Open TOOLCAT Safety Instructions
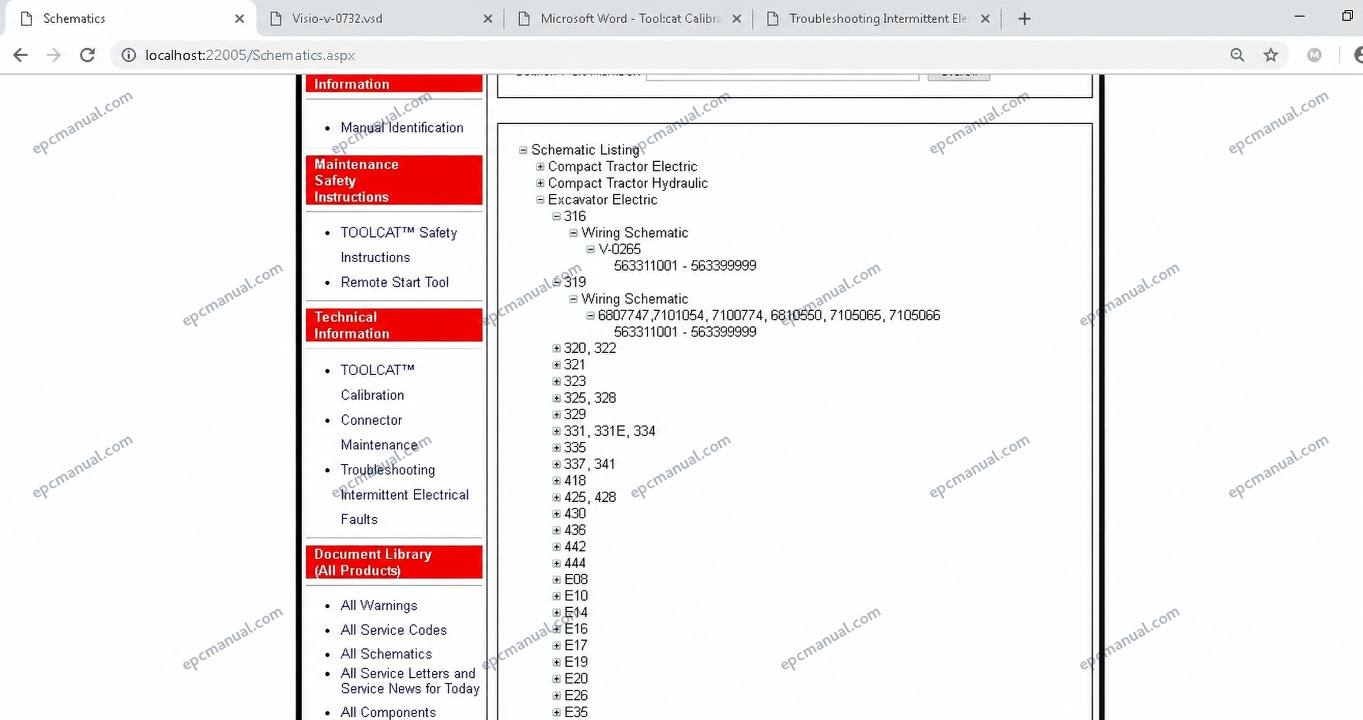 (399, 245)
